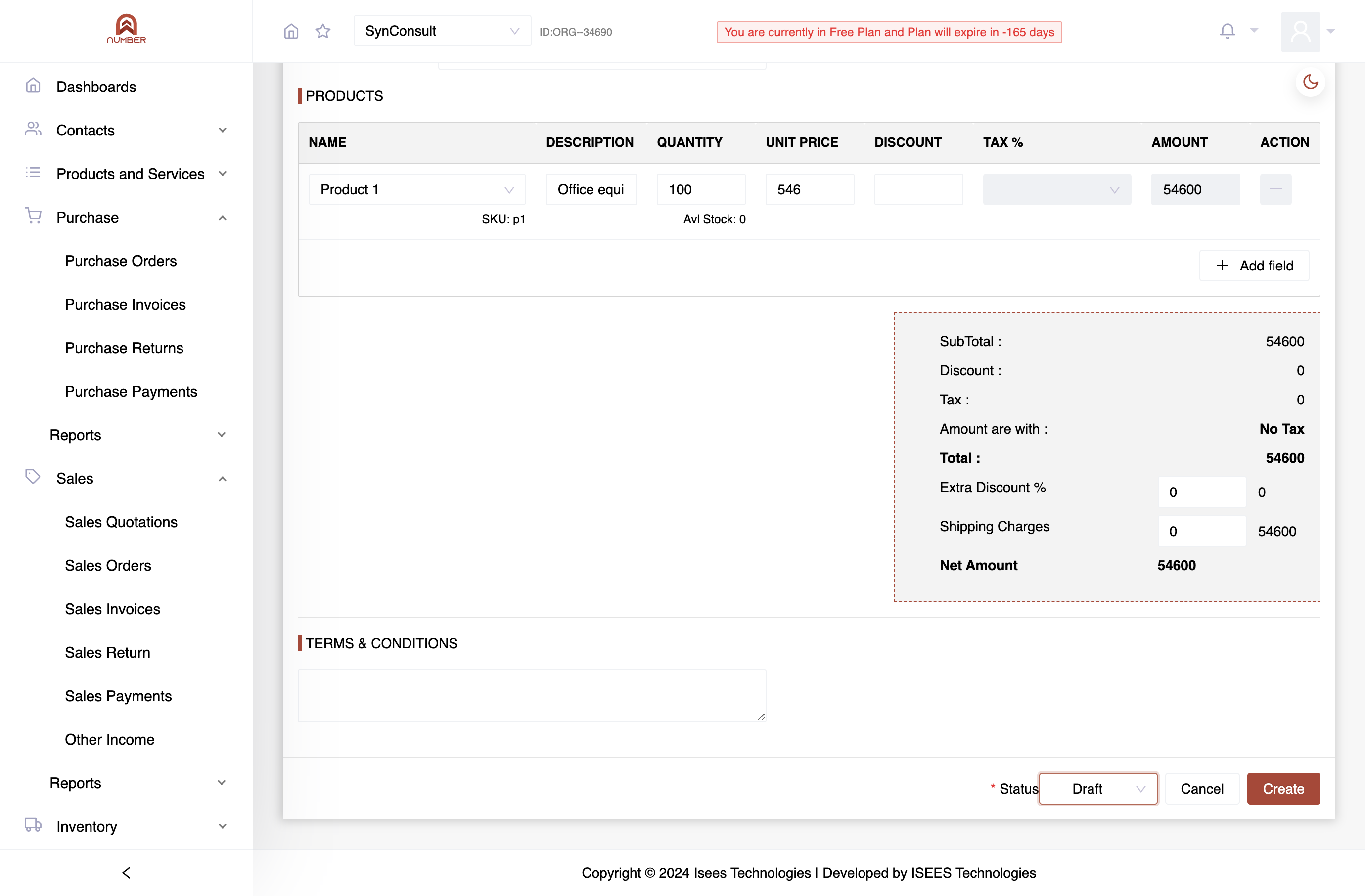Click the Office equipment description field
Image resolution: width=1365 pixels, height=896 pixels.
[x=591, y=189]
